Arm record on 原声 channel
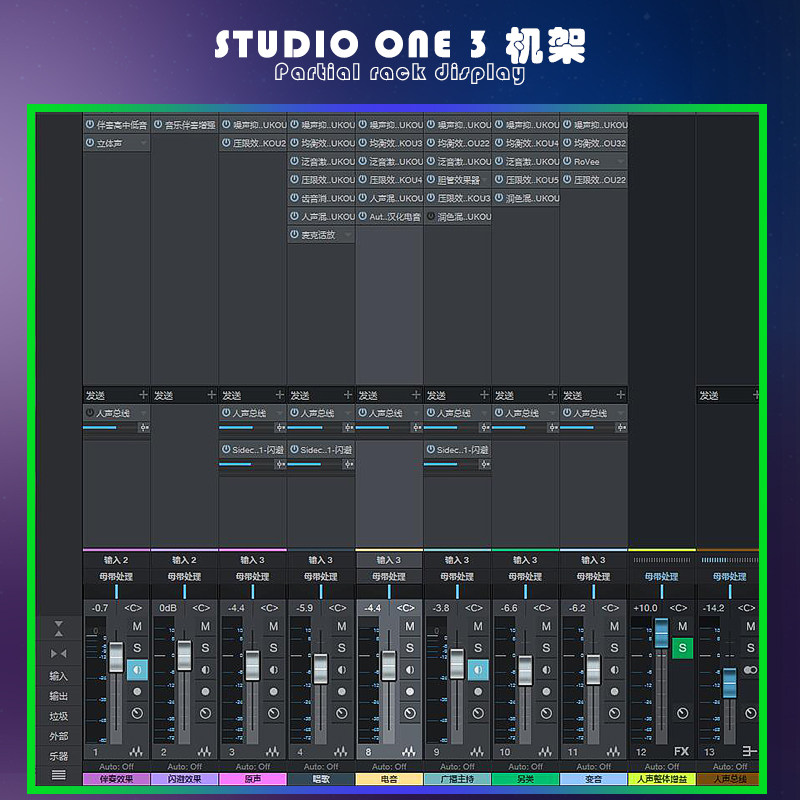 pyautogui.click(x=273, y=691)
